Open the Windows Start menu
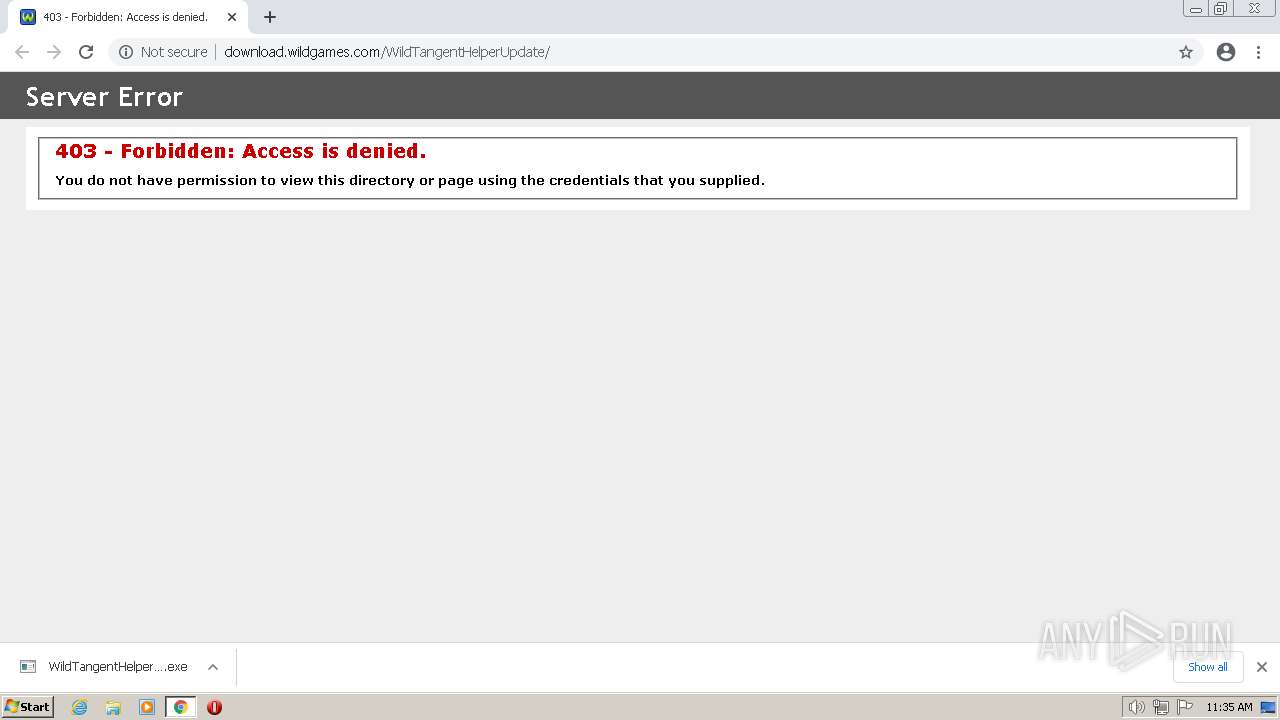 (x=28, y=707)
